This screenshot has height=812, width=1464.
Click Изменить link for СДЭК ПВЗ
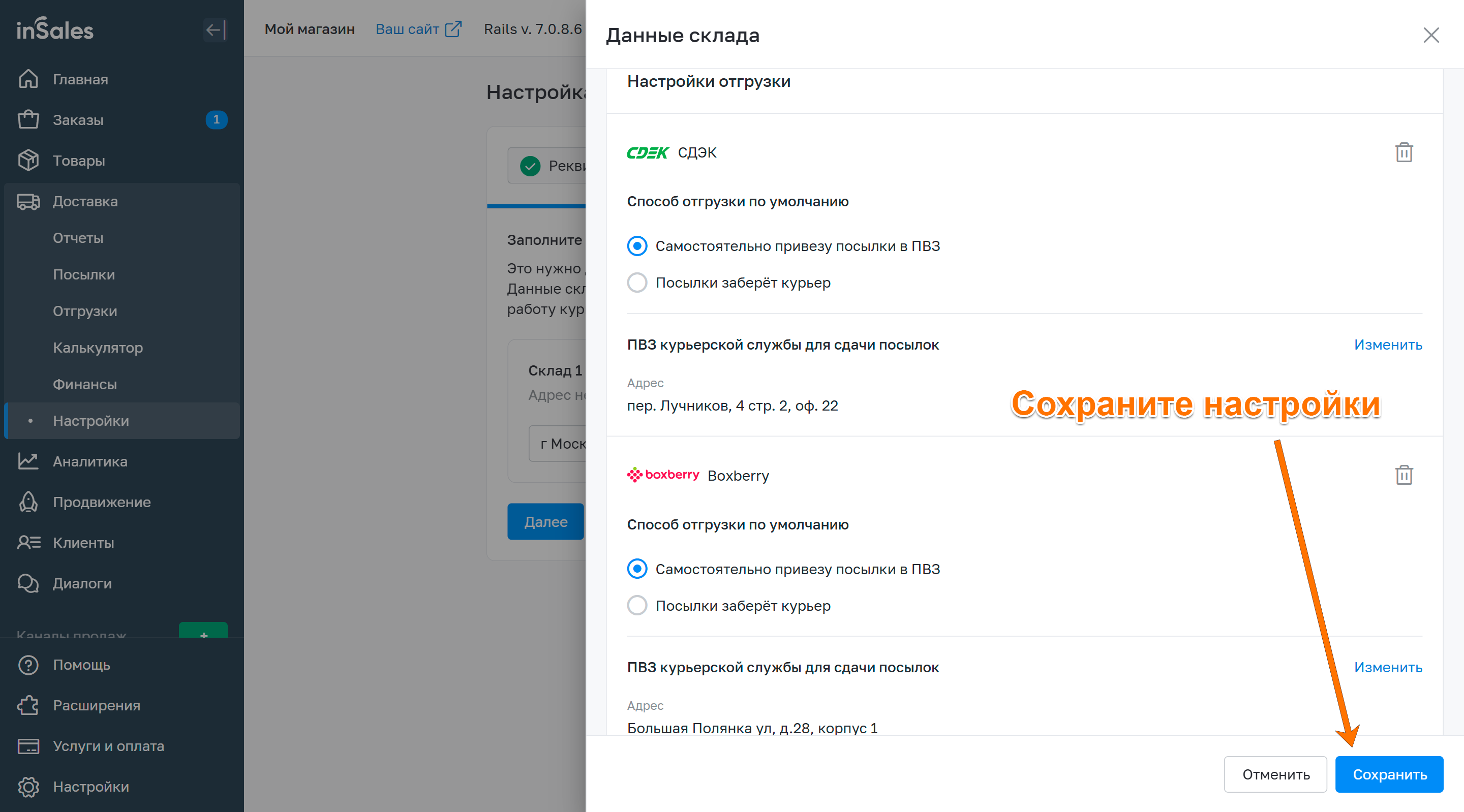1387,345
